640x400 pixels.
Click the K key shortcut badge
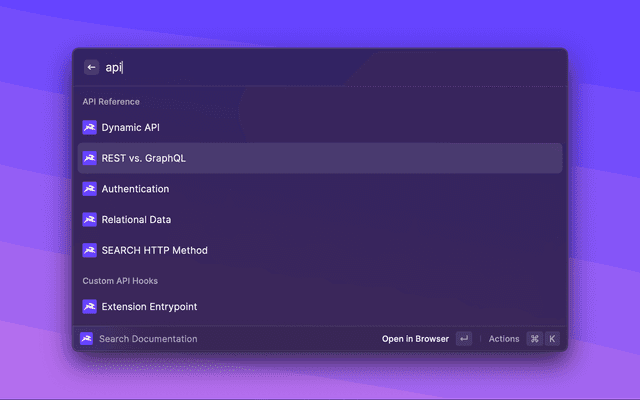[x=552, y=339]
